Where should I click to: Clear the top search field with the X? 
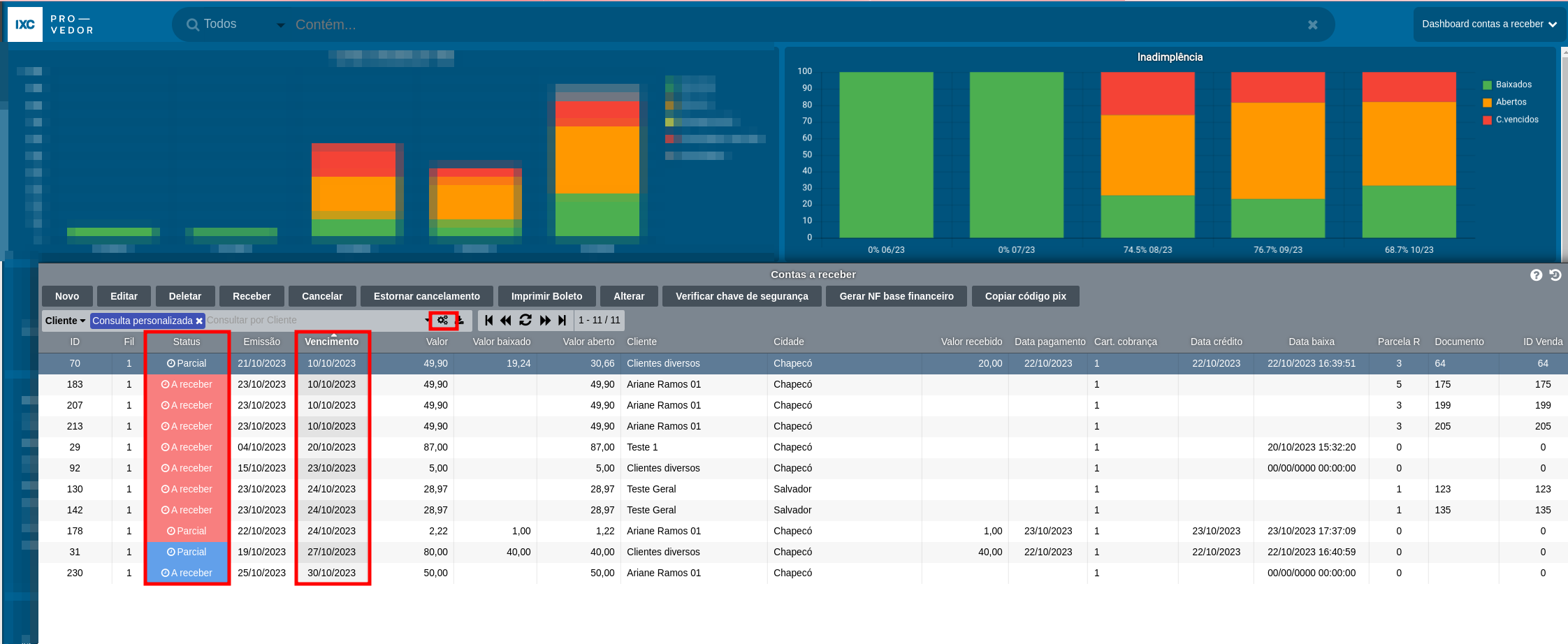coord(1313,24)
